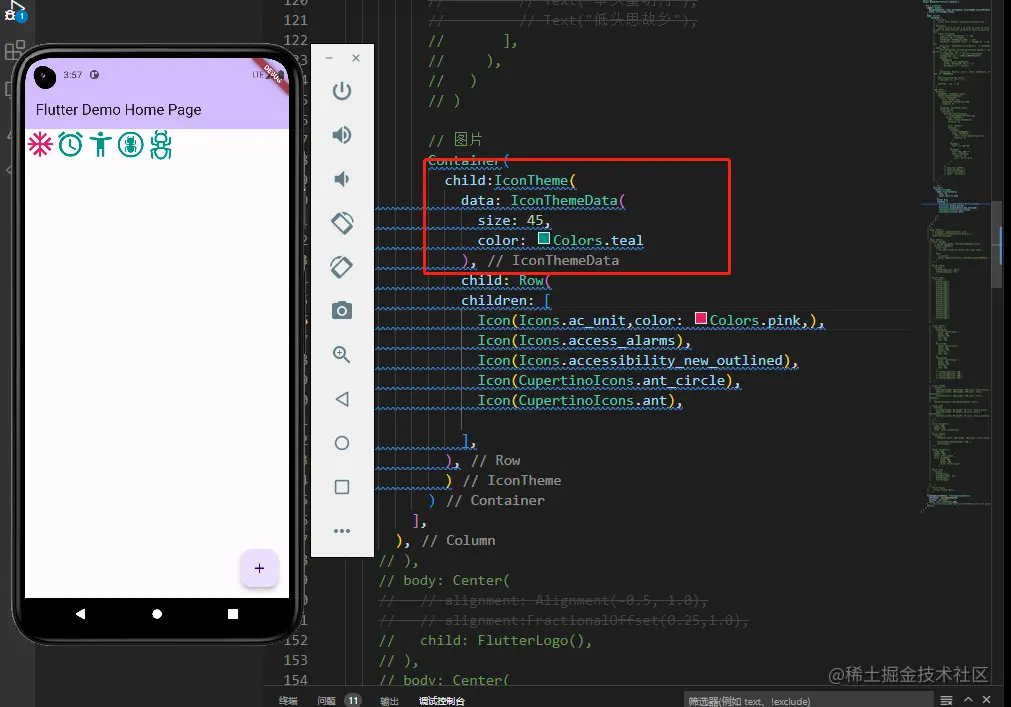Image resolution: width=1011 pixels, height=707 pixels.
Task: Click the emulator toolbar Back triangle
Action: coord(342,399)
